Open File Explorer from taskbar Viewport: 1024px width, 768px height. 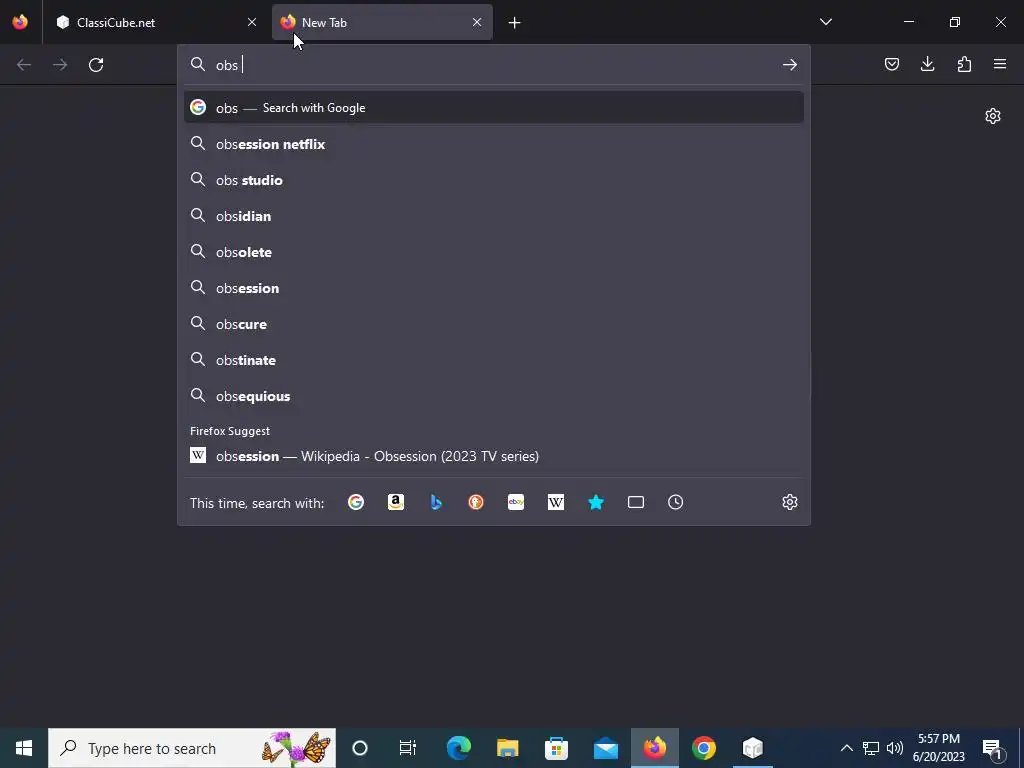[x=507, y=748]
